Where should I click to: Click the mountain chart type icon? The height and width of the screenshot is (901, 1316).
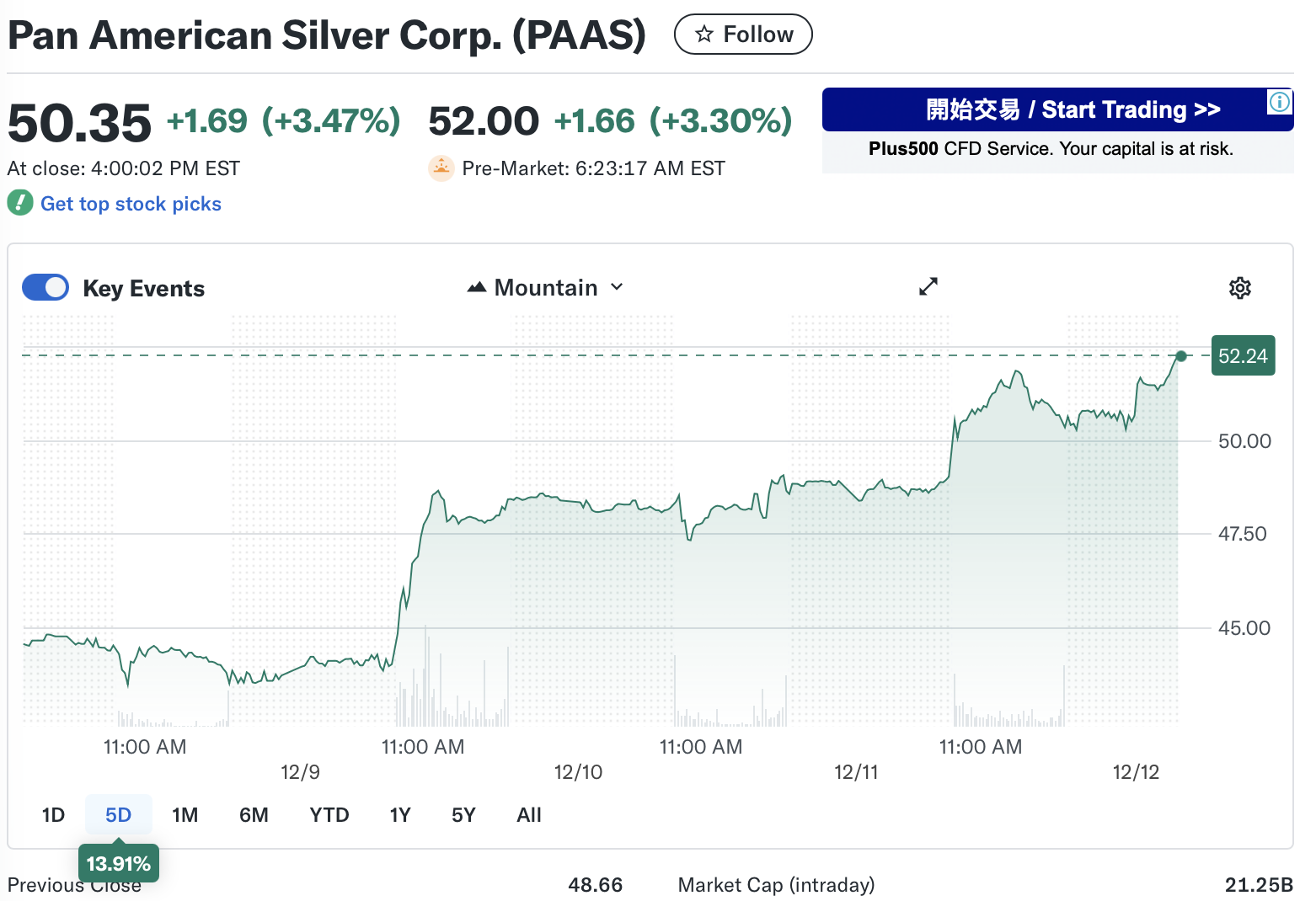tap(477, 287)
